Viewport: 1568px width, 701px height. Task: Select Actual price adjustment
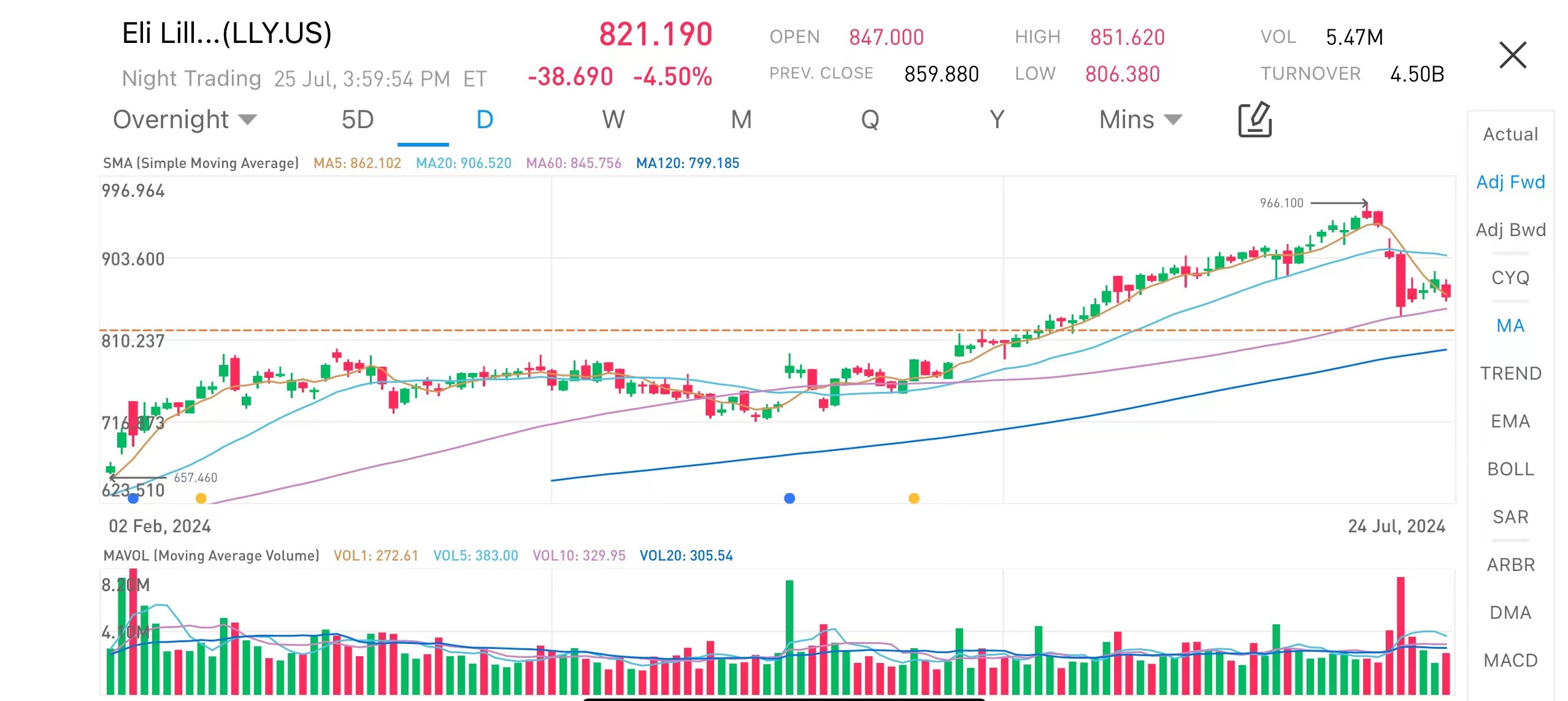1510,134
